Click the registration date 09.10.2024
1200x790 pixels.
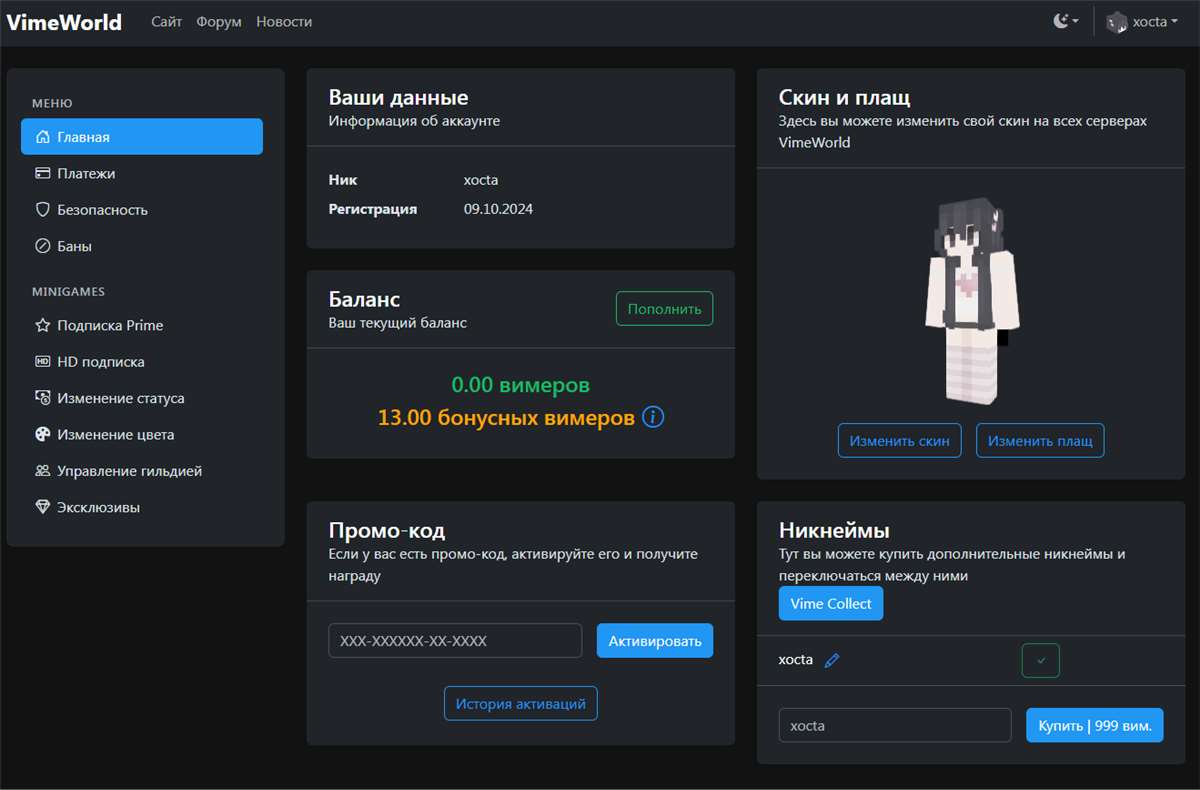498,209
